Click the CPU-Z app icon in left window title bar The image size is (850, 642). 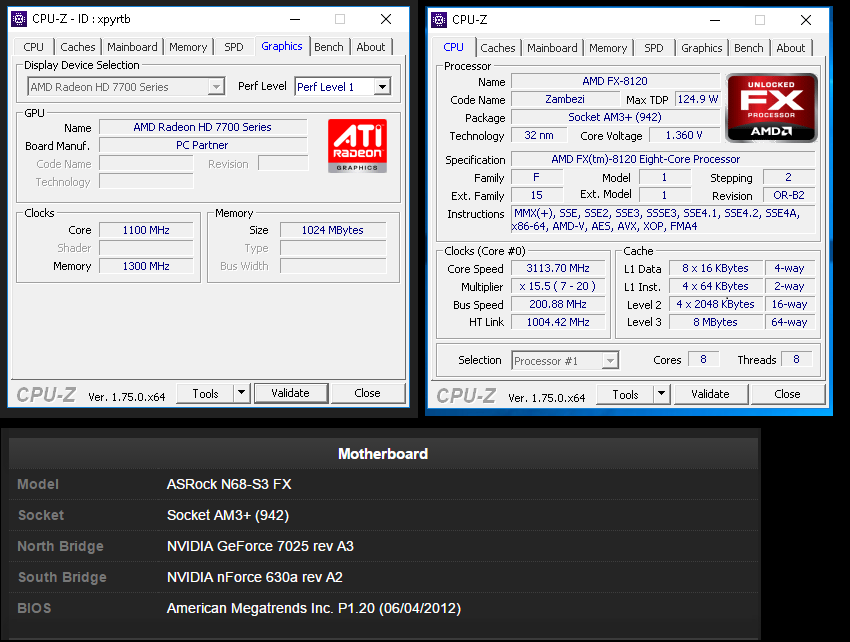pos(19,19)
